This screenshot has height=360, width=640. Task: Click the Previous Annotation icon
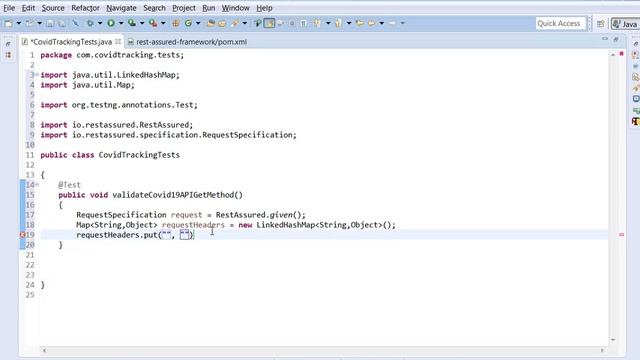(338, 23)
